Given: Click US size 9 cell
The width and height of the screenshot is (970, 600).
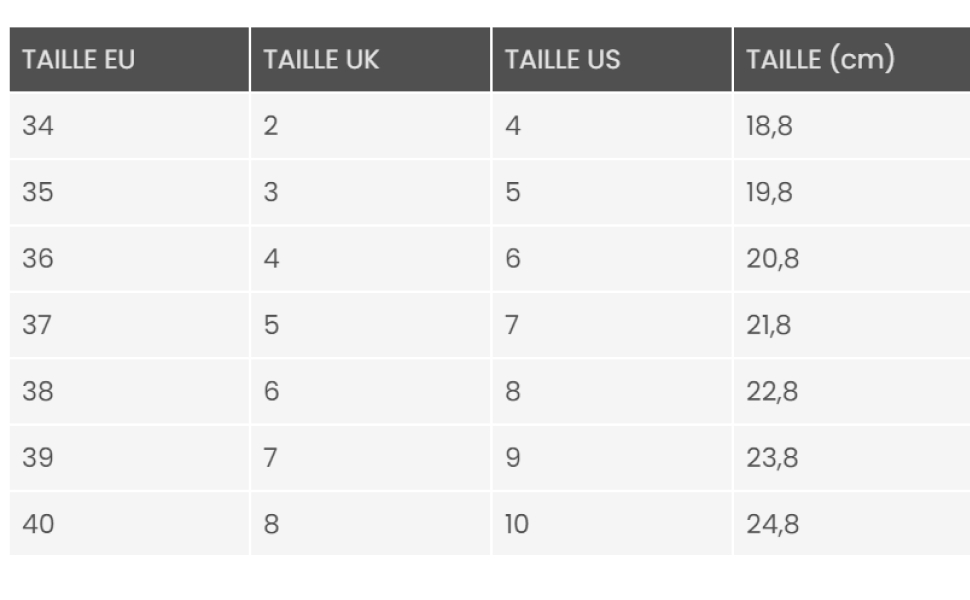Looking at the screenshot, I should (x=513, y=458).
